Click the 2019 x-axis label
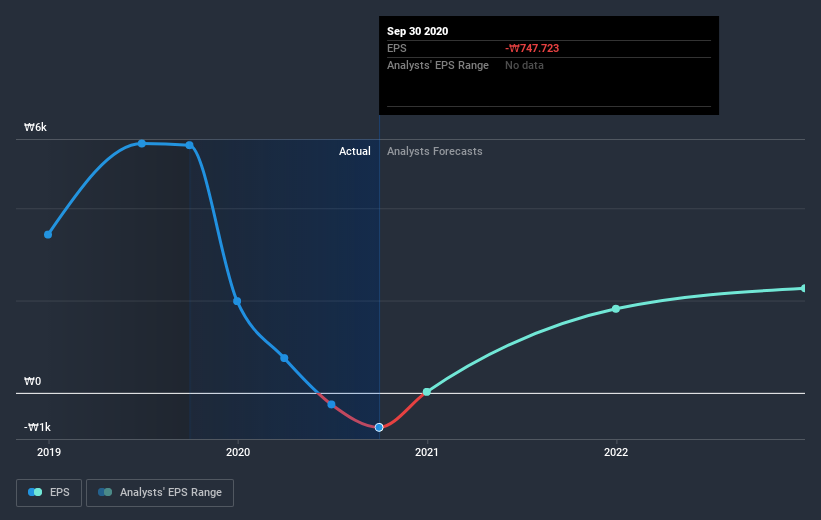 pos(49,452)
